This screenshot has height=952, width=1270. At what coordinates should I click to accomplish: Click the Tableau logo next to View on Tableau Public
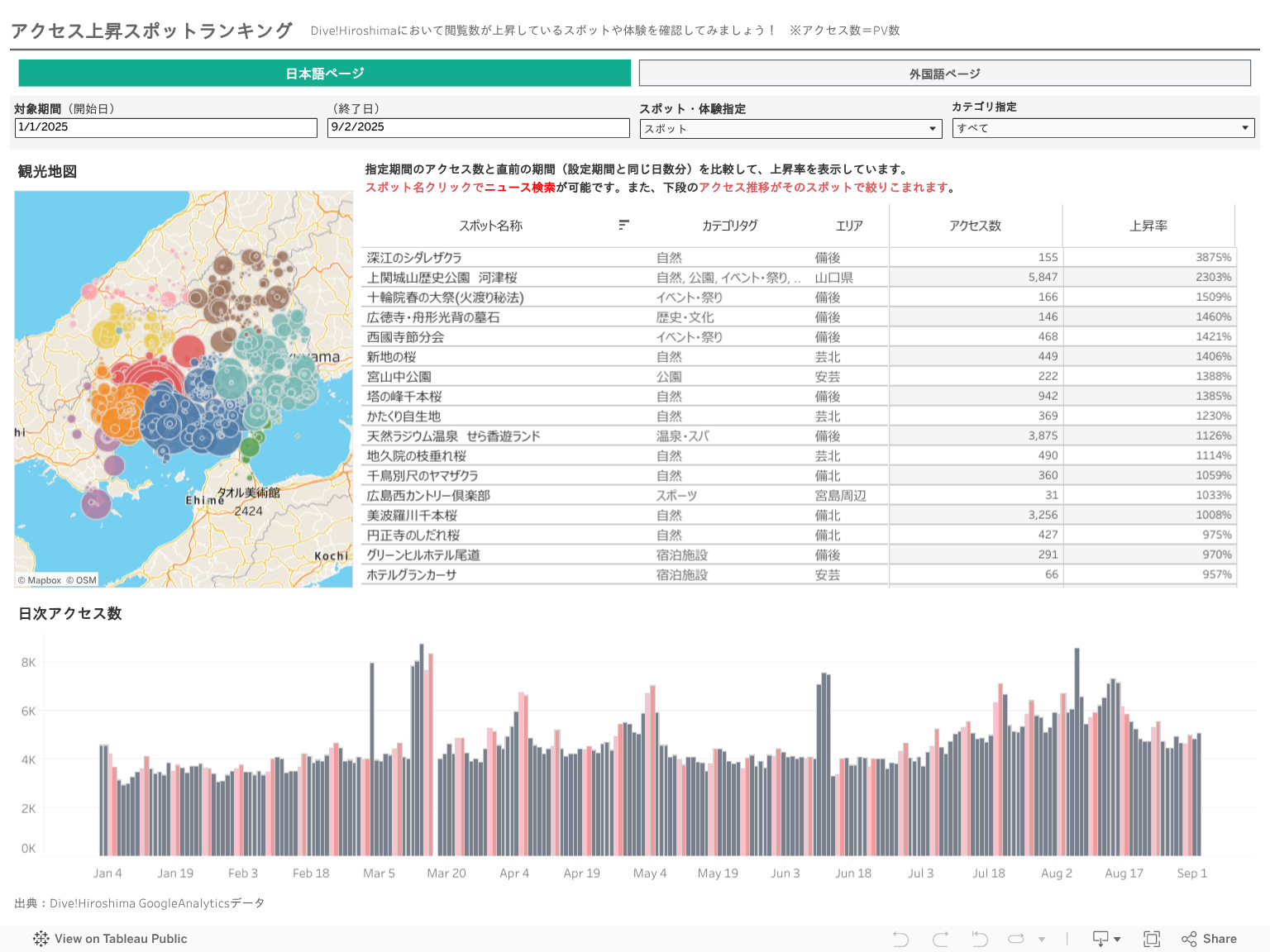click(41, 939)
